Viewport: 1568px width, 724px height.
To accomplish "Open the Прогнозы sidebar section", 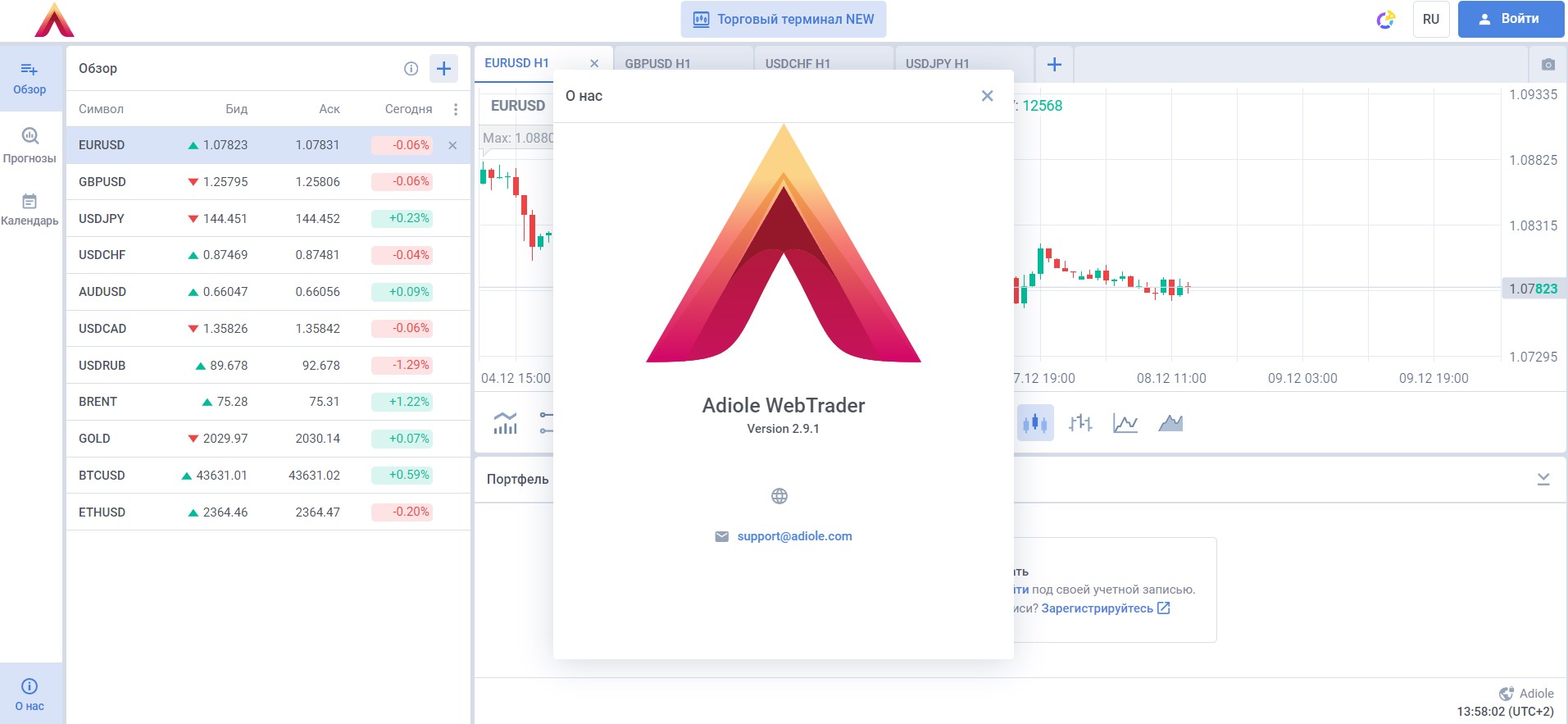I will pos(30,145).
